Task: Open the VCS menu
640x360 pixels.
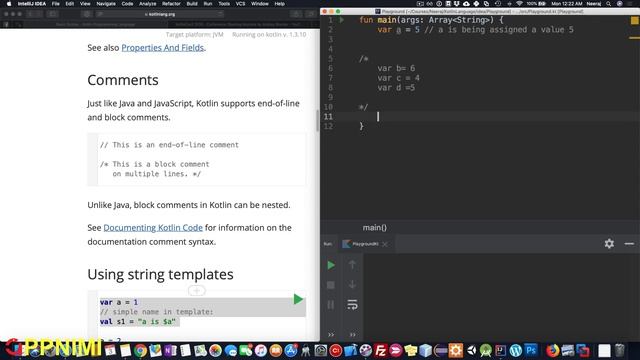Action: 240,4
